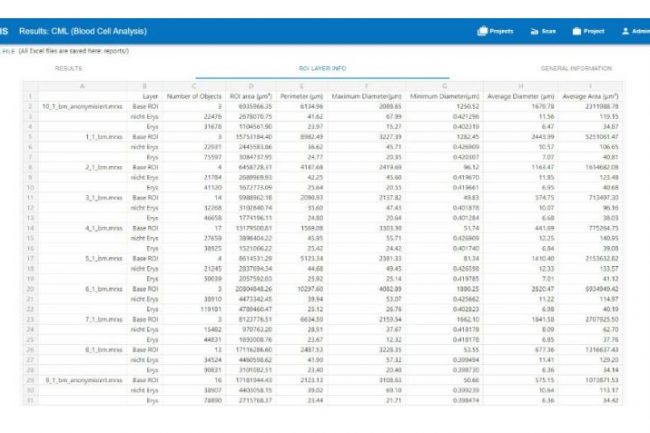Open the Admin user menu
Screen dimensions: 650x433
click(633, 31)
